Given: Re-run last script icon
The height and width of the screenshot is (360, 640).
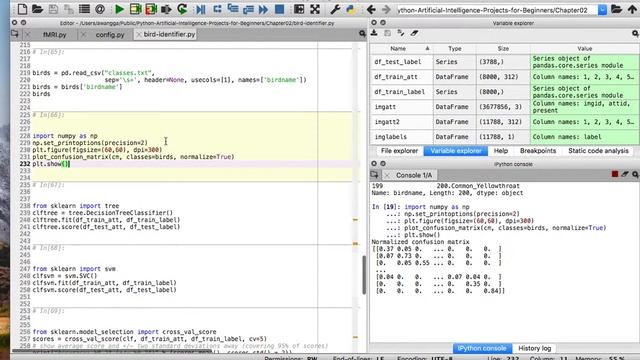Looking at the screenshot, I should [x=182, y=9].
